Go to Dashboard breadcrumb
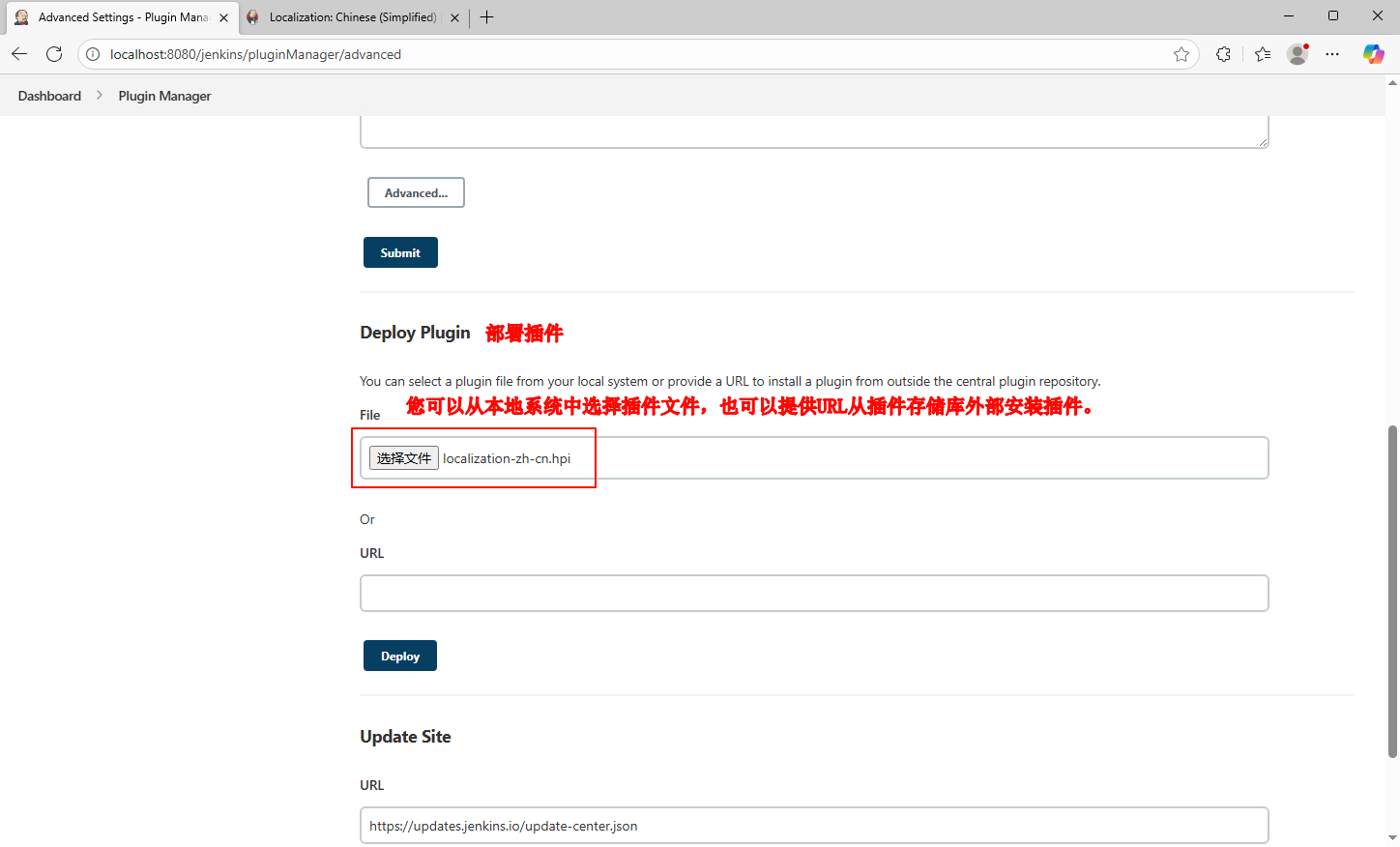The width and height of the screenshot is (1400, 847). [x=49, y=96]
